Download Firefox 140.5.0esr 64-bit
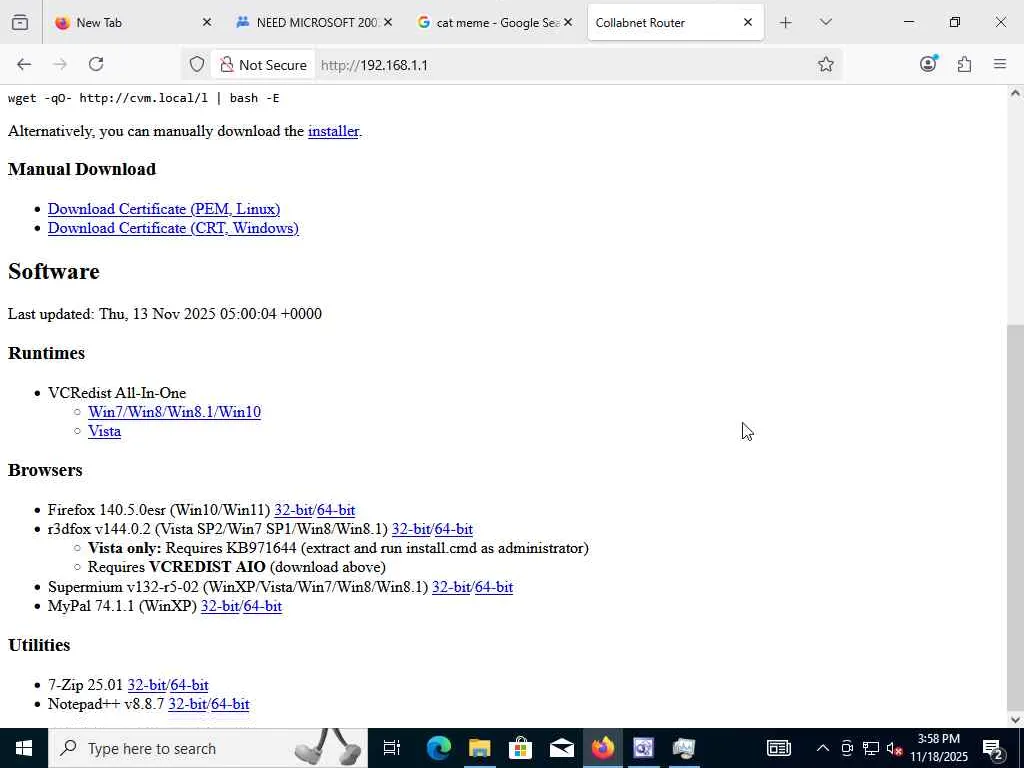The height and width of the screenshot is (768, 1024). 336,510
